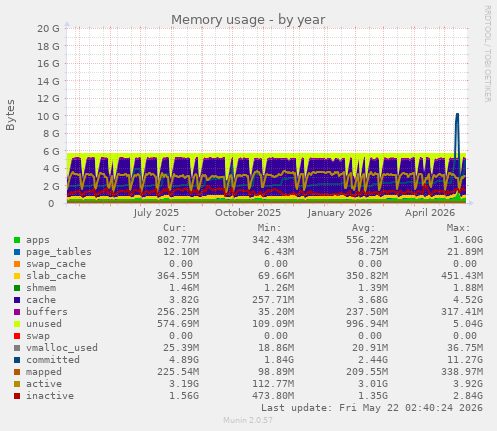Click the 'mapped' legend label

click(x=44, y=372)
